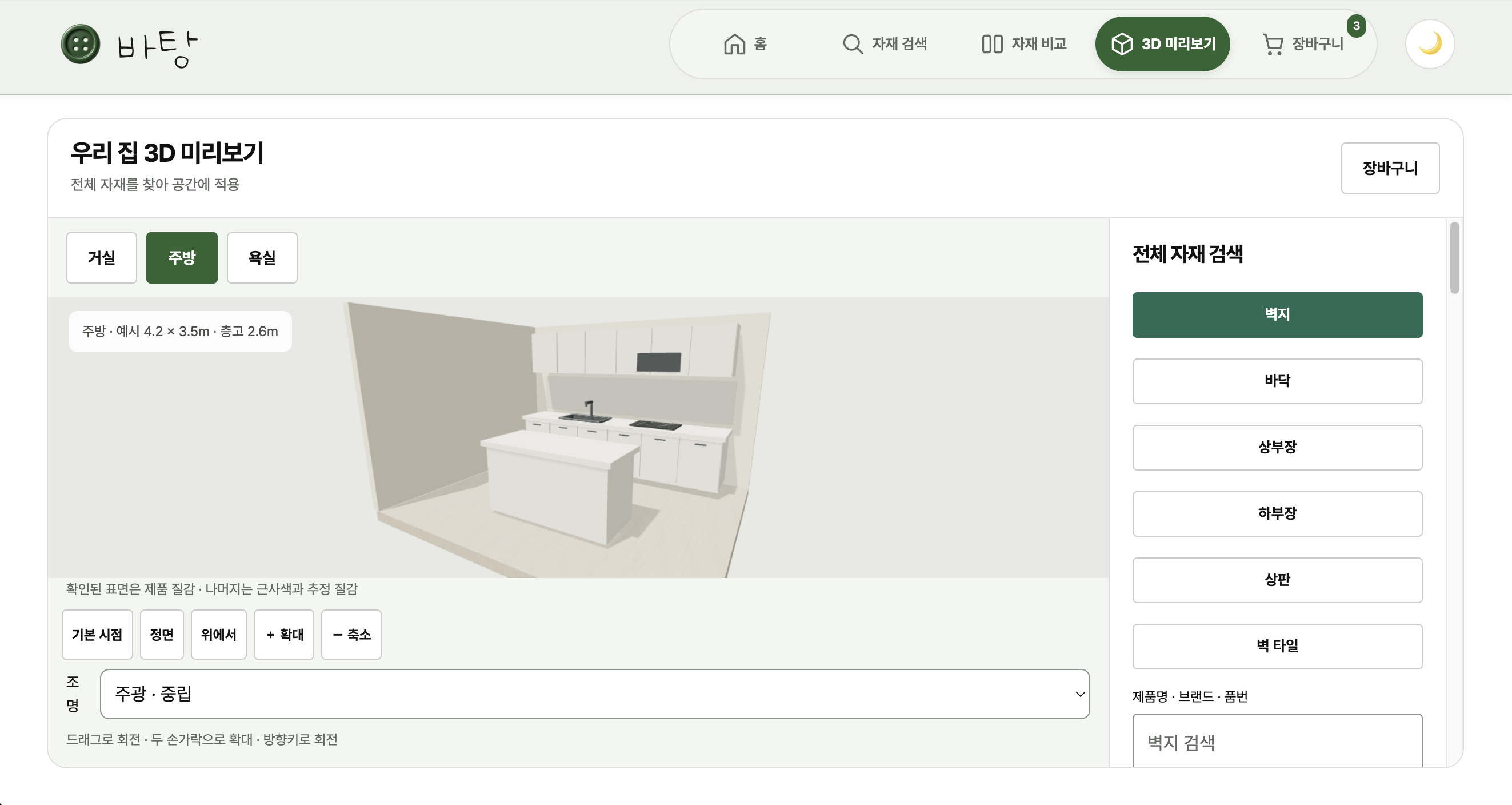This screenshot has height=805, width=1512.
Task: Click the 제품명 · 브랜드 · 품번 label
Action: click(x=1190, y=696)
